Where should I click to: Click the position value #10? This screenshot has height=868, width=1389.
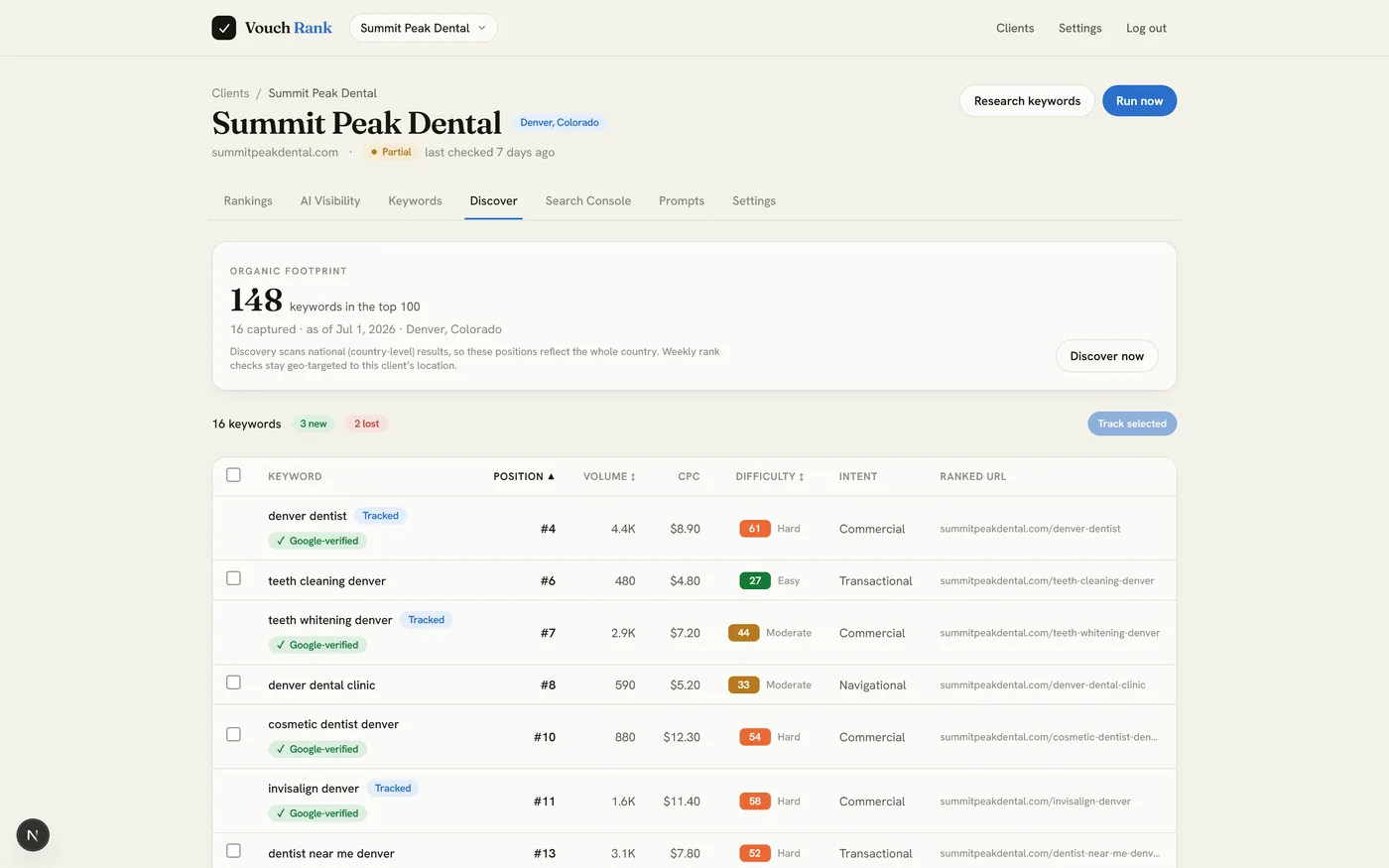545,737
